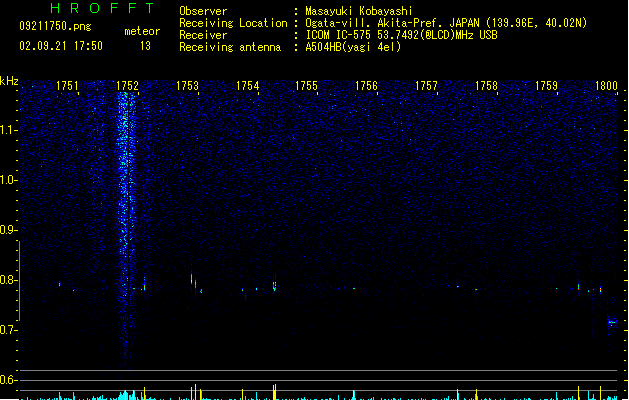The height and width of the screenshot is (400, 629).
Task: Click the 1753 time marker
Action: coord(187,86)
